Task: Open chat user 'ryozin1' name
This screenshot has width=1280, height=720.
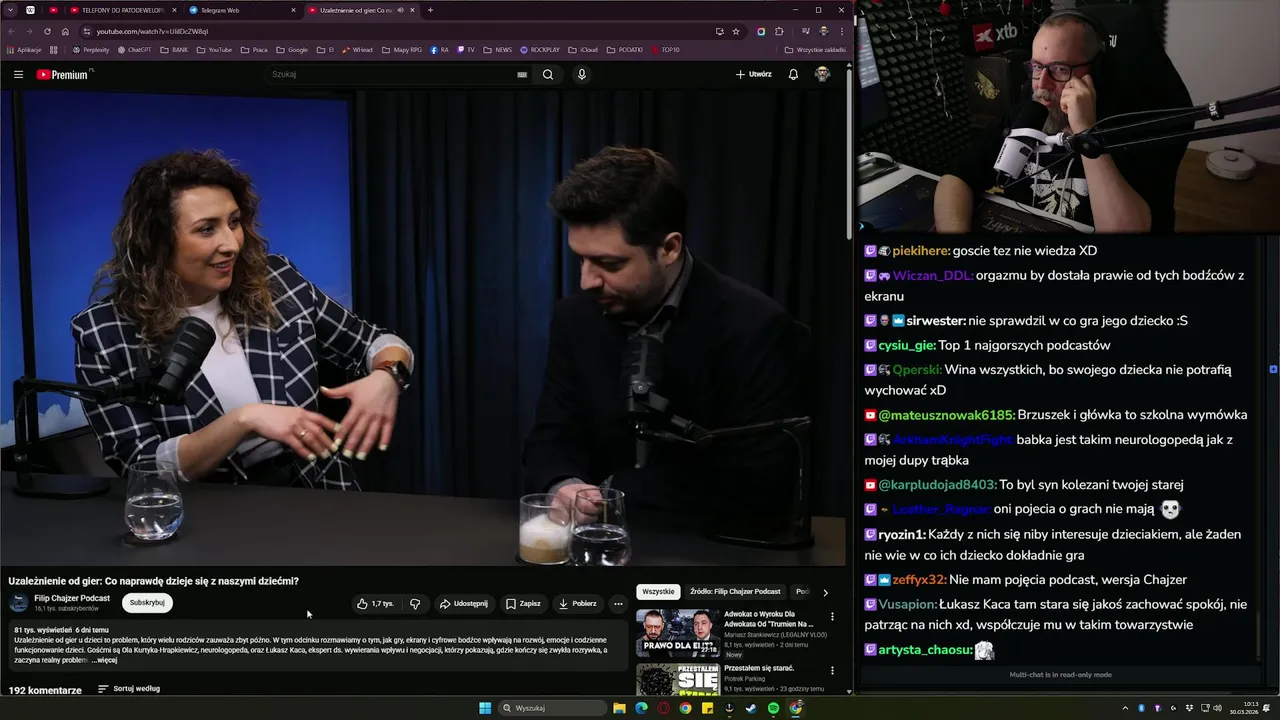Action: point(901,535)
